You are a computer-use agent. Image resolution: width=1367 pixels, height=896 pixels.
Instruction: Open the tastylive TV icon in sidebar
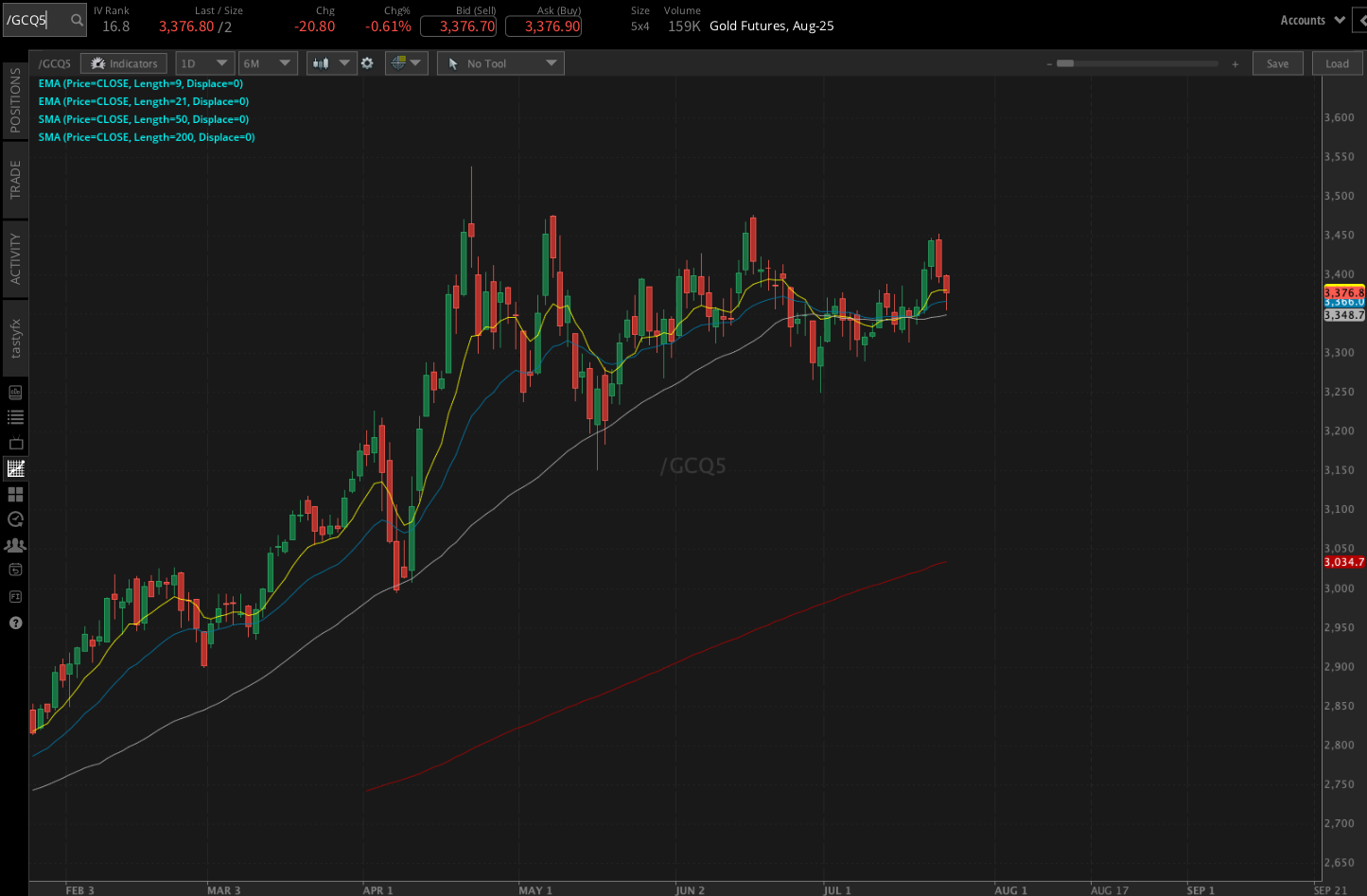coord(15,442)
